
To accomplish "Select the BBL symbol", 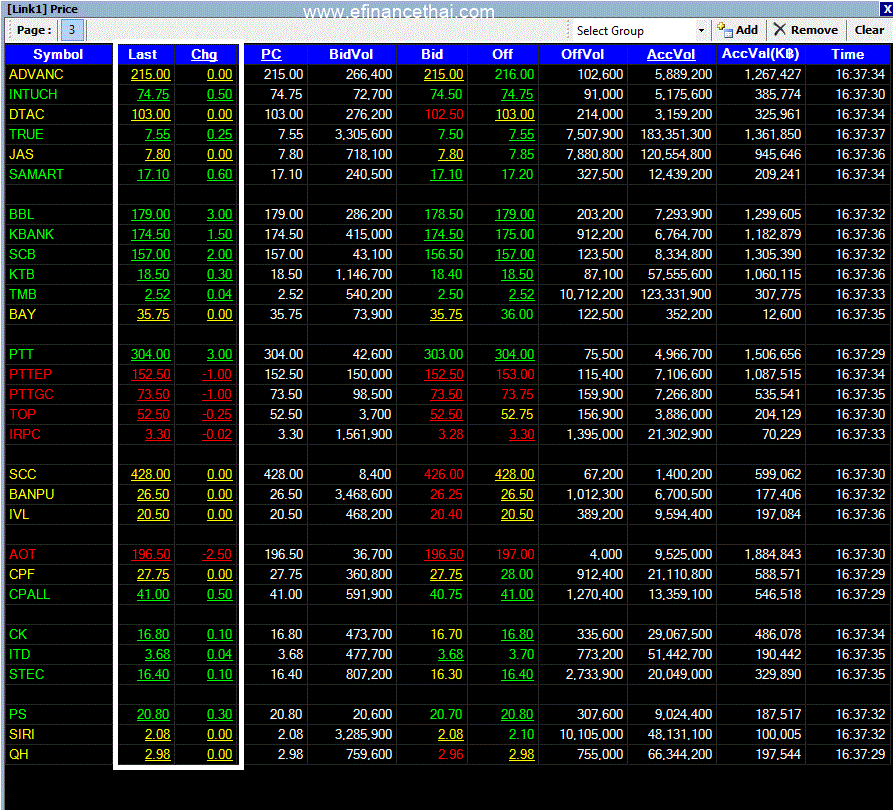I will tap(21, 214).
